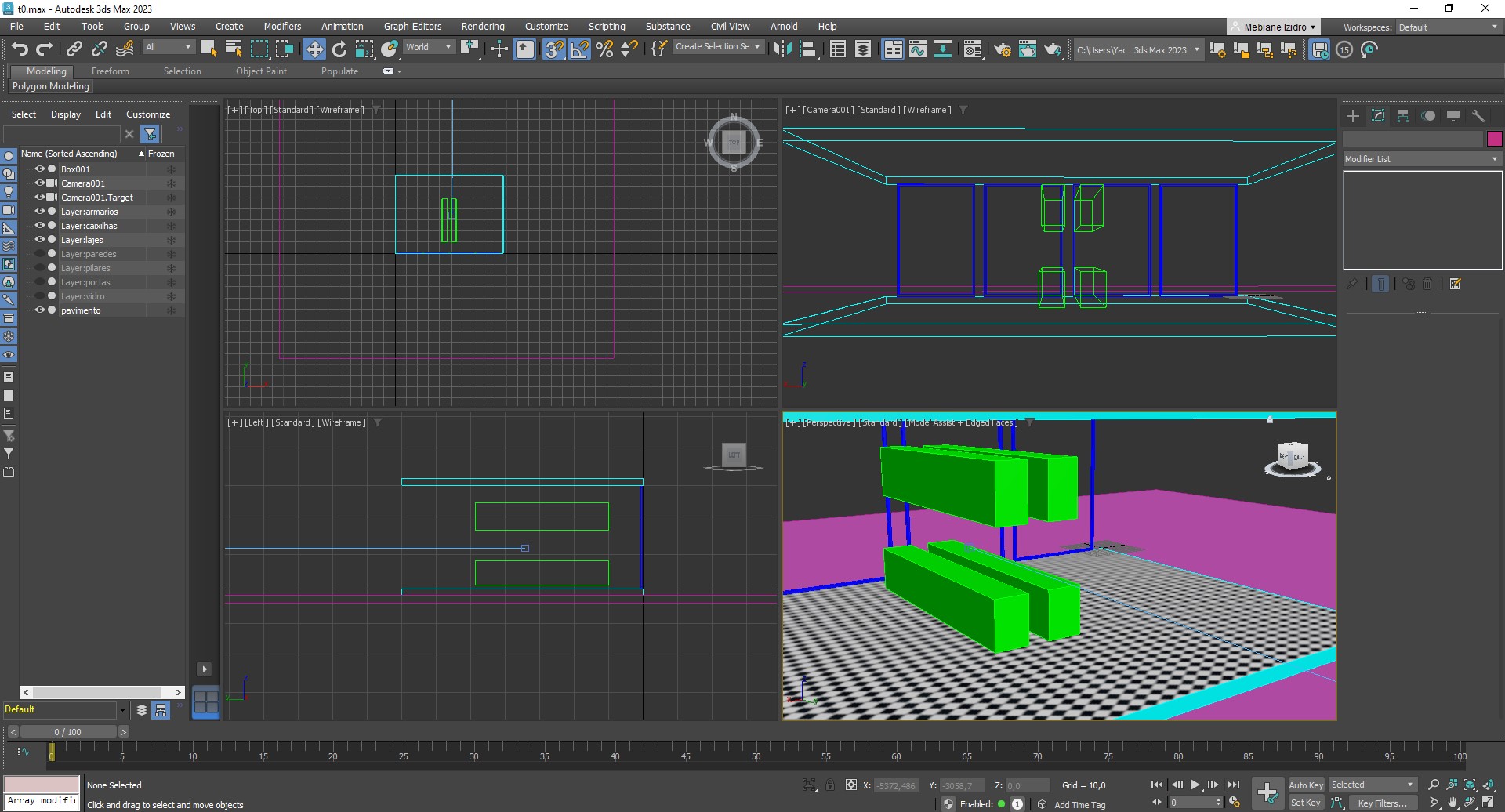Toggle the 3D Snaps icon
This screenshot has width=1505, height=812.
(x=554, y=49)
